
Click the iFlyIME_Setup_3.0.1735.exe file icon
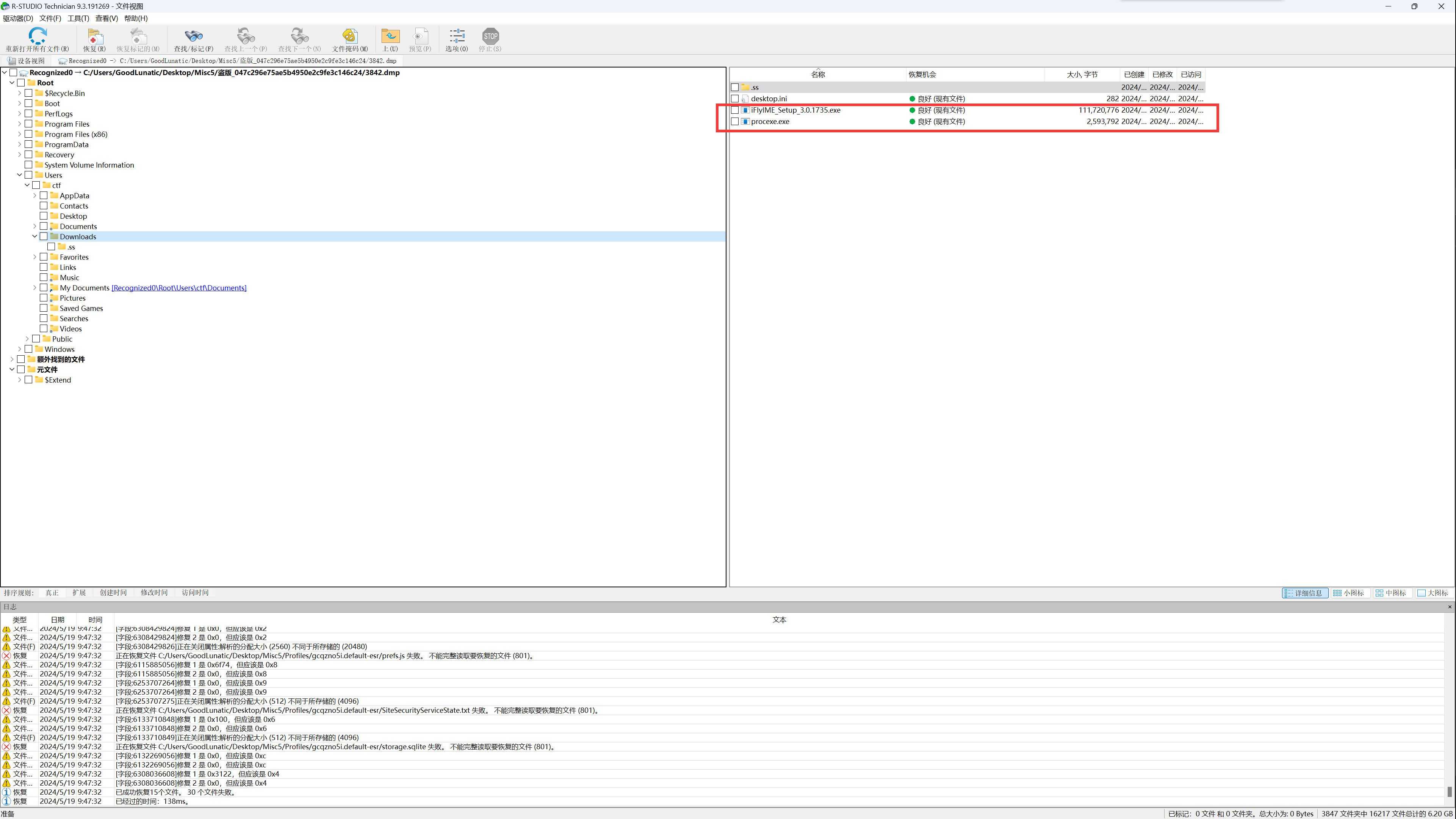[745, 110]
